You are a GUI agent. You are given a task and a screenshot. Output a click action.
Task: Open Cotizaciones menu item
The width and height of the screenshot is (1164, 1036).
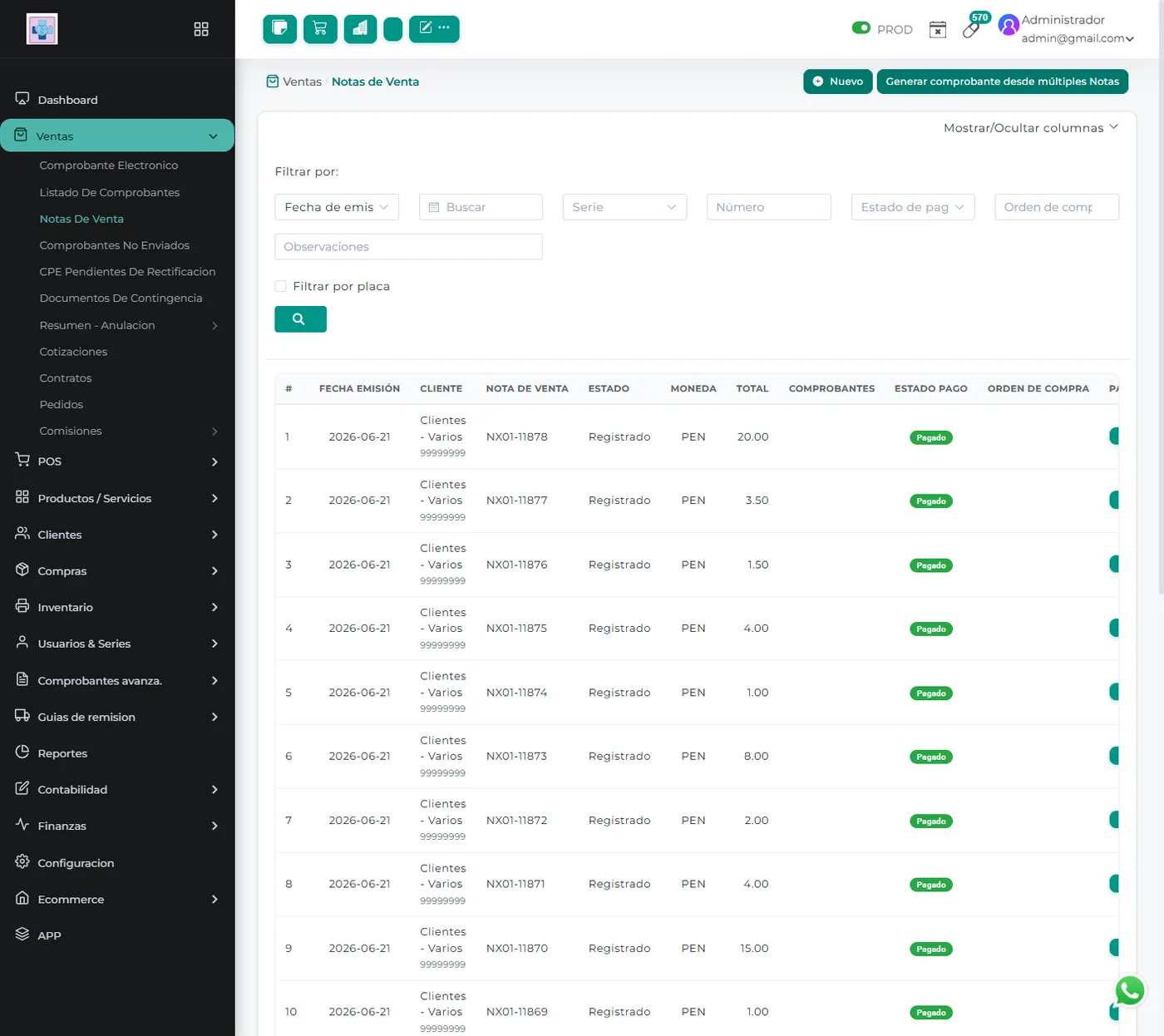(x=73, y=352)
